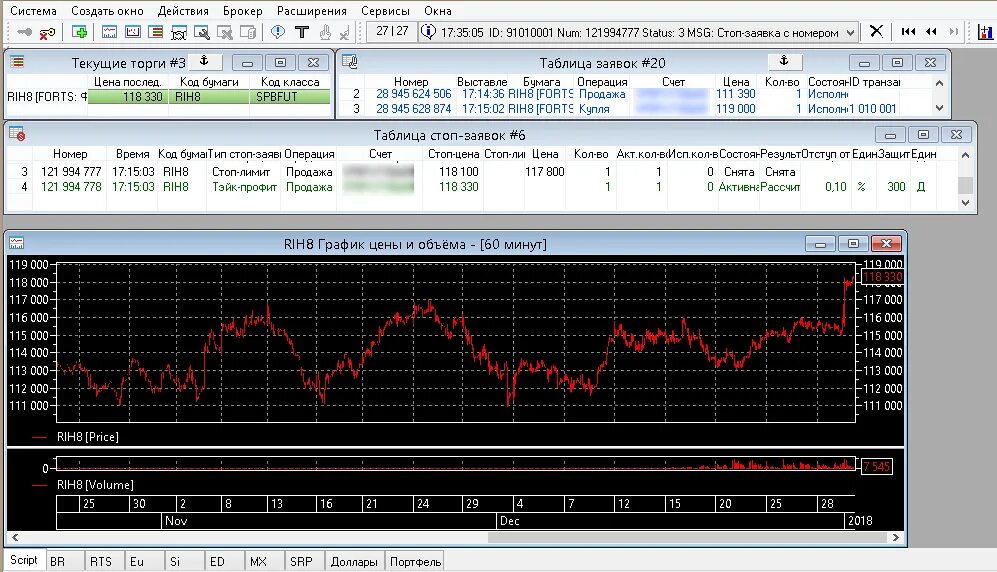Click the window screenshot capture toolbar icon
The image size is (997, 572).
[179, 32]
